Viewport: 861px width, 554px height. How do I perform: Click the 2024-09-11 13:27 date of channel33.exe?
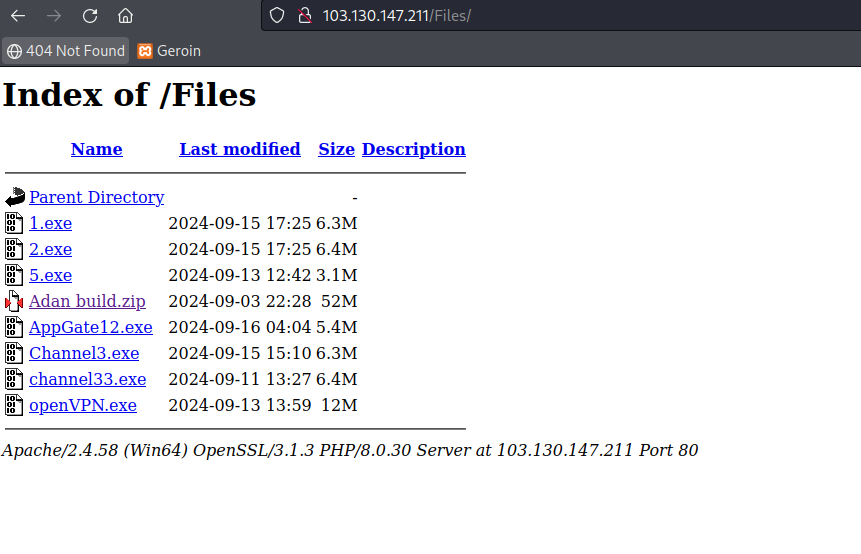[x=240, y=379]
